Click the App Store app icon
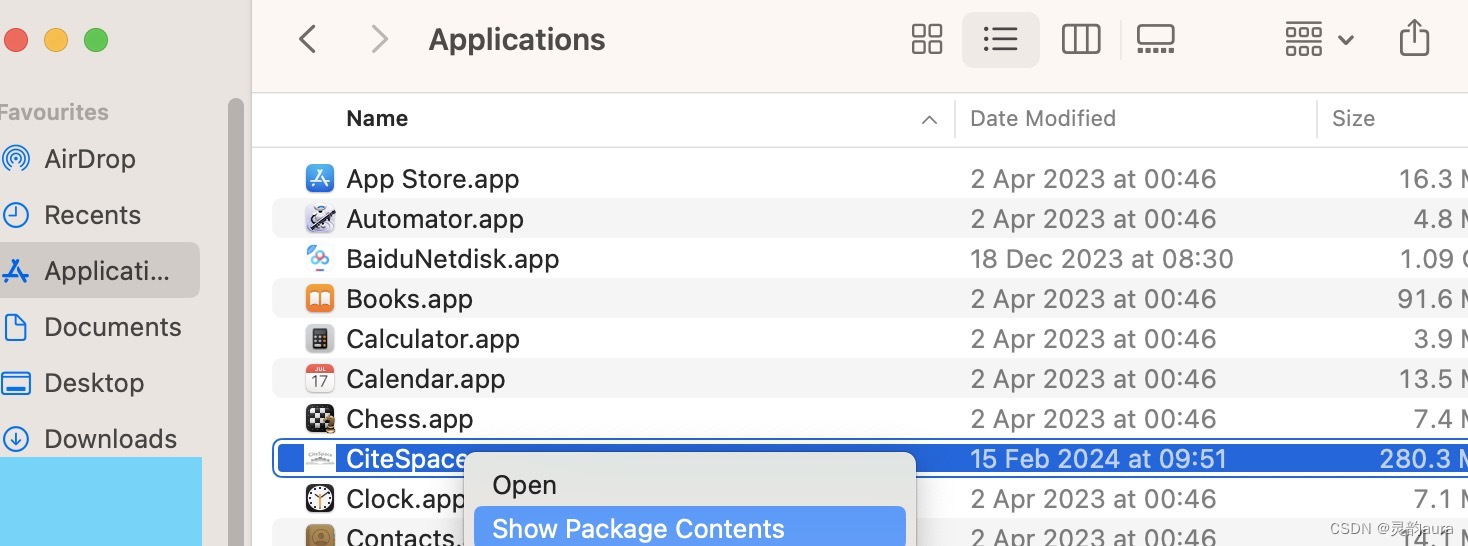The width and height of the screenshot is (1468, 546). click(319, 179)
